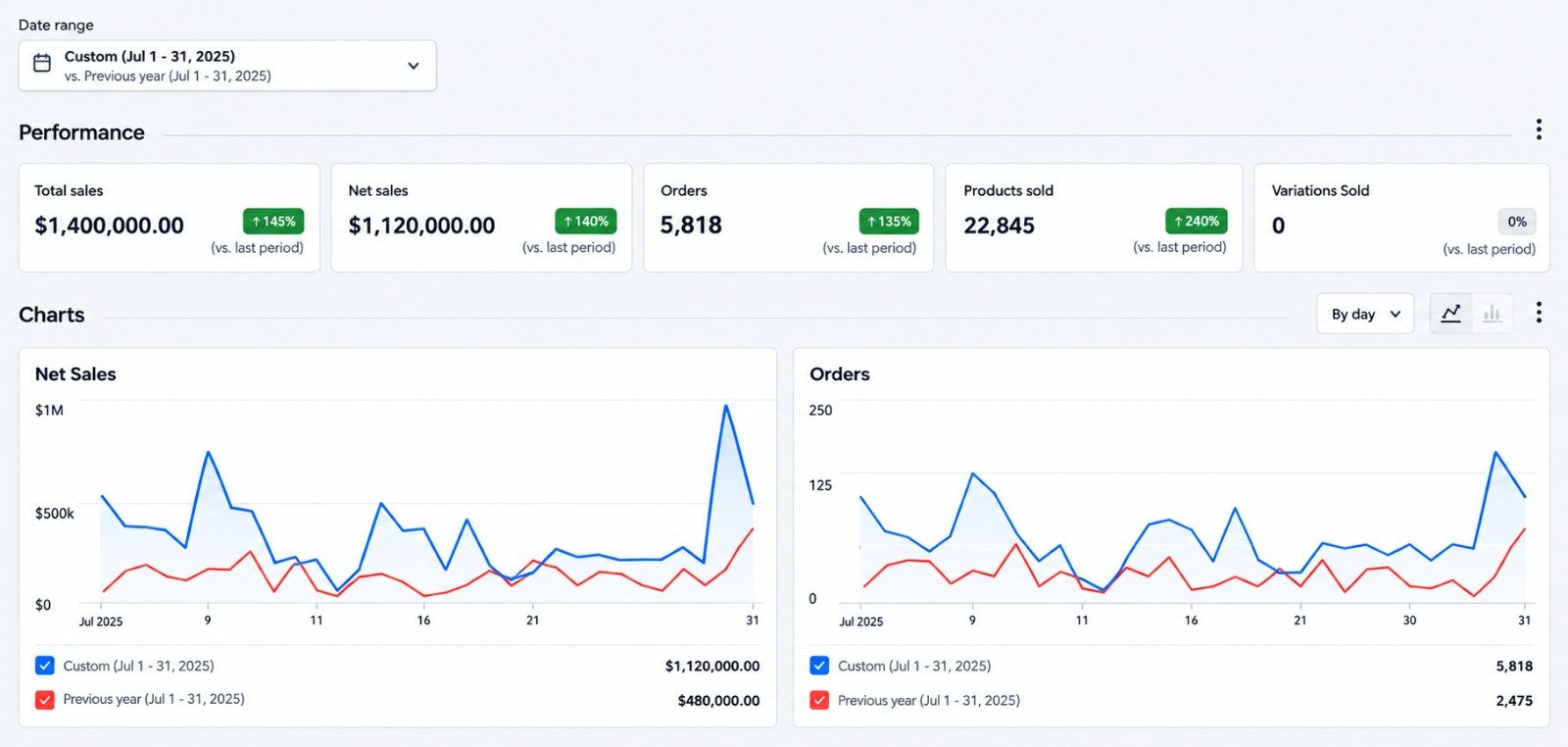
Task: Click the Net Sales chart title
Action: coord(75,374)
